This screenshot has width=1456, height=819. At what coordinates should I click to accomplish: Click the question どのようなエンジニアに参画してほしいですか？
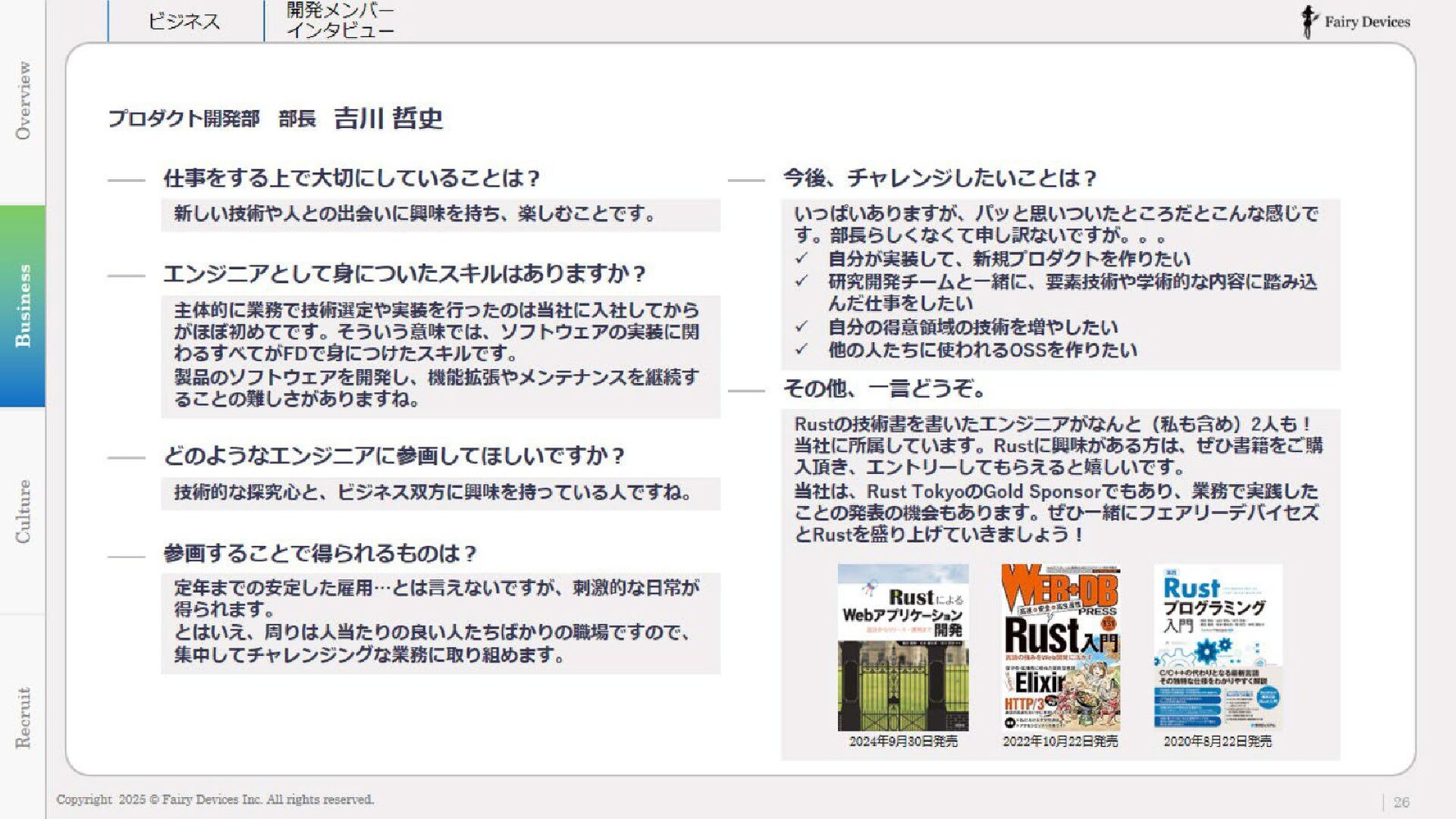click(394, 456)
